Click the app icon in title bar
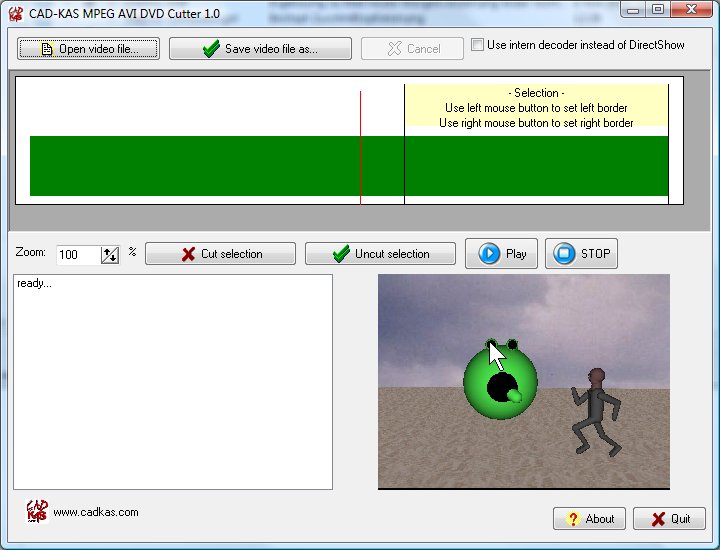This screenshot has height=550, width=720. (15, 14)
